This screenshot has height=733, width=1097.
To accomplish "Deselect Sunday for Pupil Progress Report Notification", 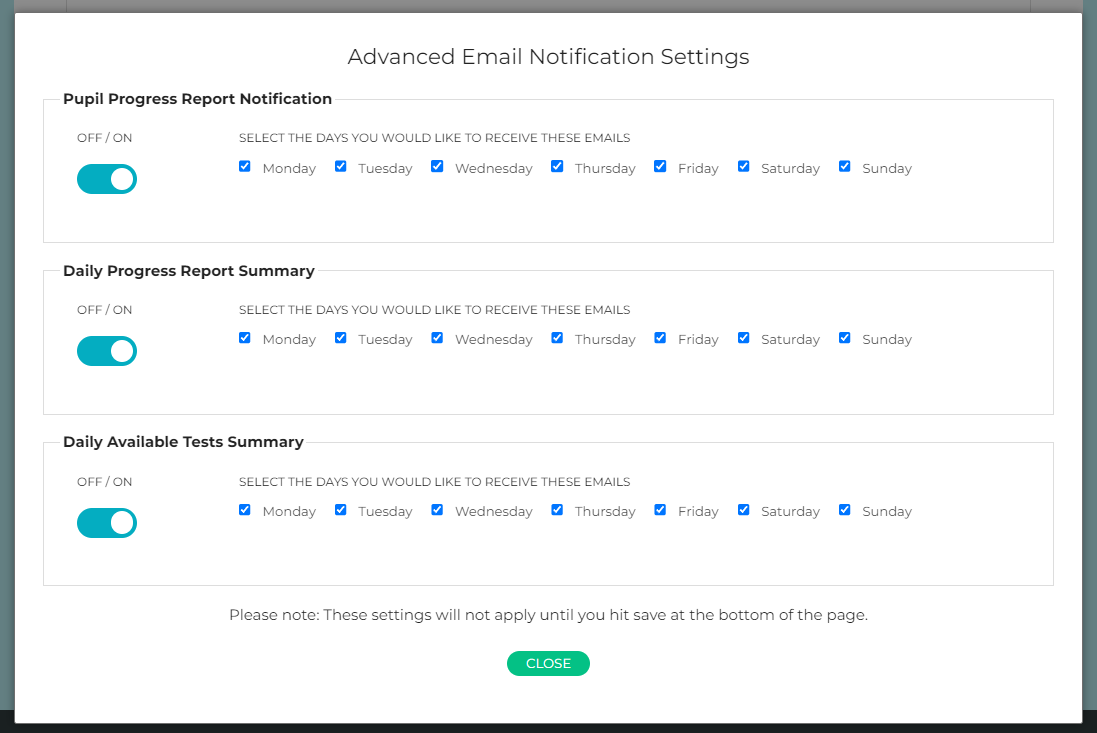I will [x=844, y=166].
